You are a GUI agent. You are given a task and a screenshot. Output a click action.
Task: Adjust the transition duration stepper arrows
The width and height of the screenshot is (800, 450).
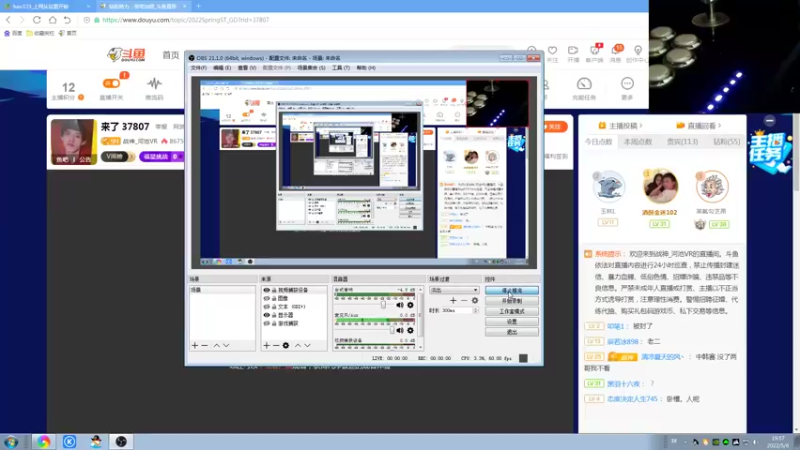476,310
